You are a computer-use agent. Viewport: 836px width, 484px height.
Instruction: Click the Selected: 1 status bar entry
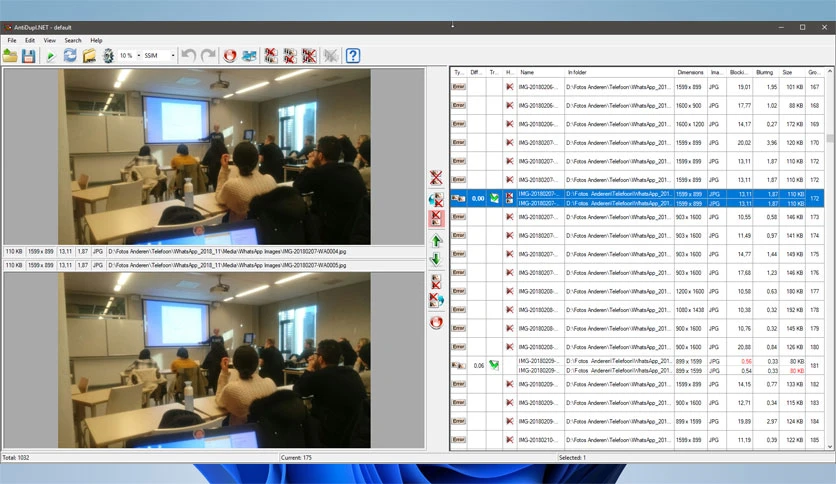[x=572, y=457]
